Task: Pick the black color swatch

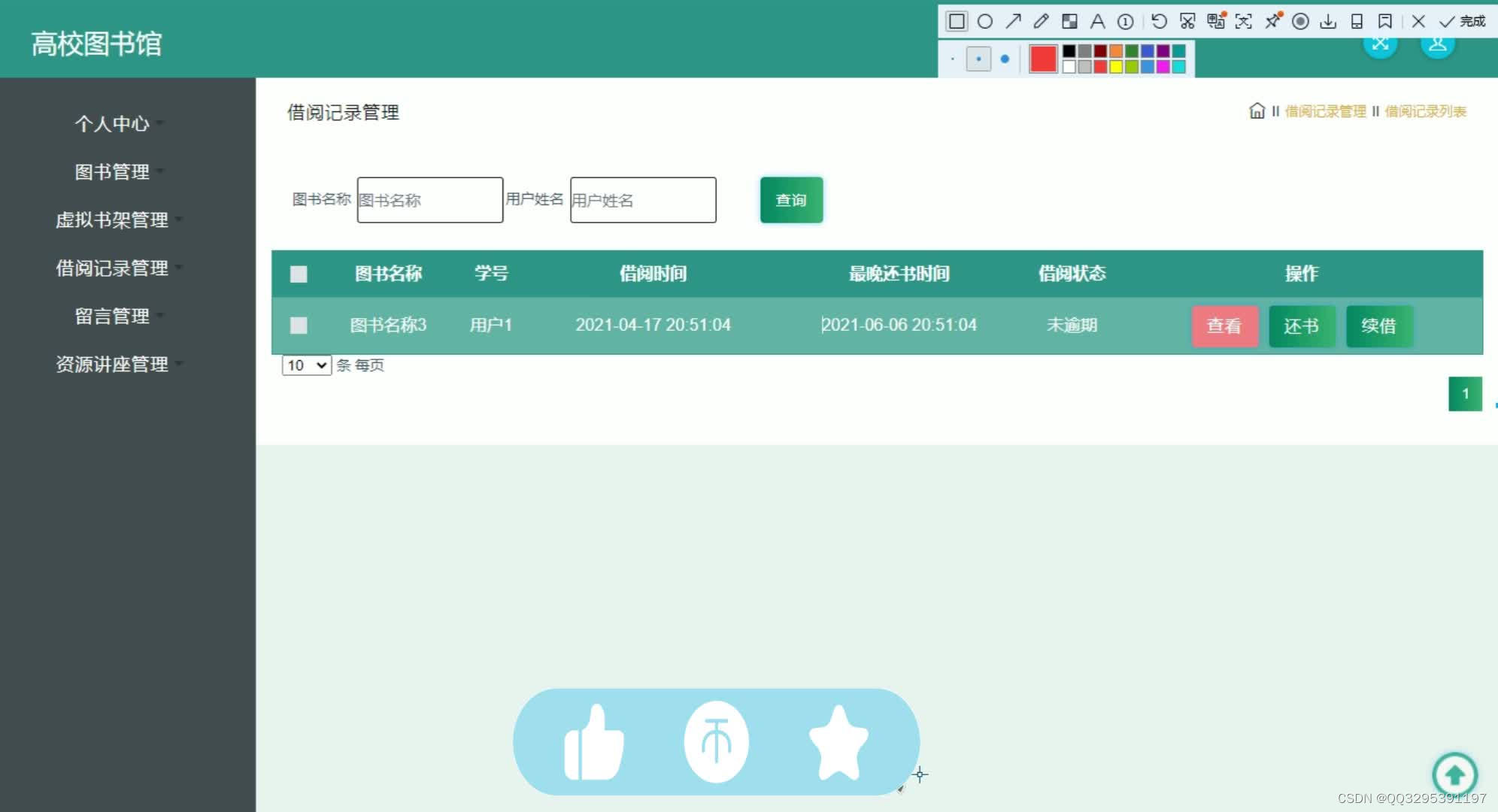Action: pyautogui.click(x=1069, y=51)
